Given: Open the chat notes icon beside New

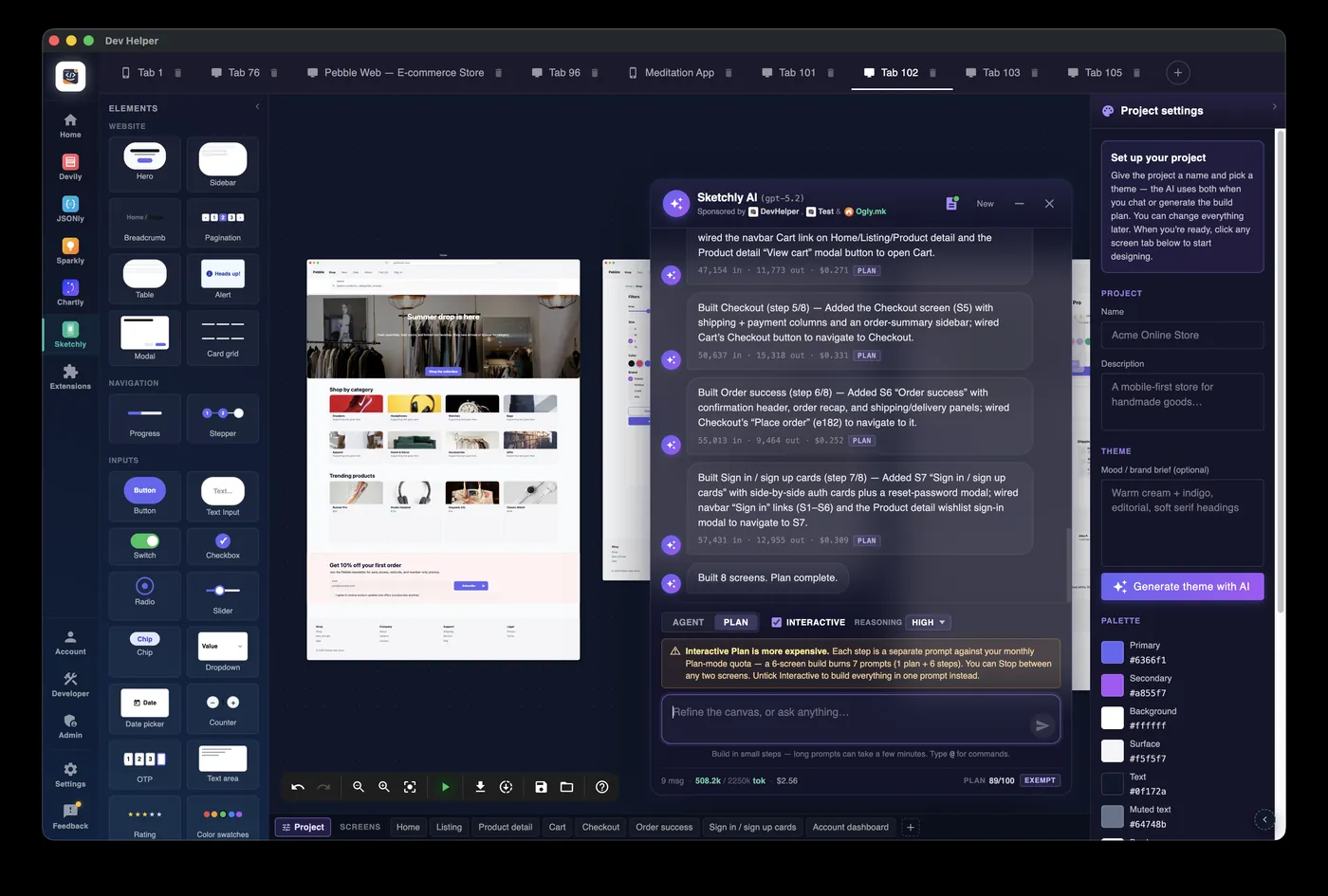Looking at the screenshot, I should [951, 204].
